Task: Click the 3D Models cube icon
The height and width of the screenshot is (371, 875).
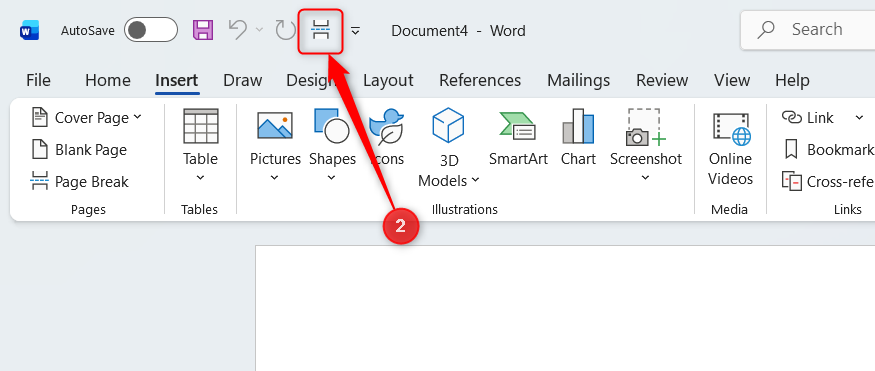Action: pos(448,126)
